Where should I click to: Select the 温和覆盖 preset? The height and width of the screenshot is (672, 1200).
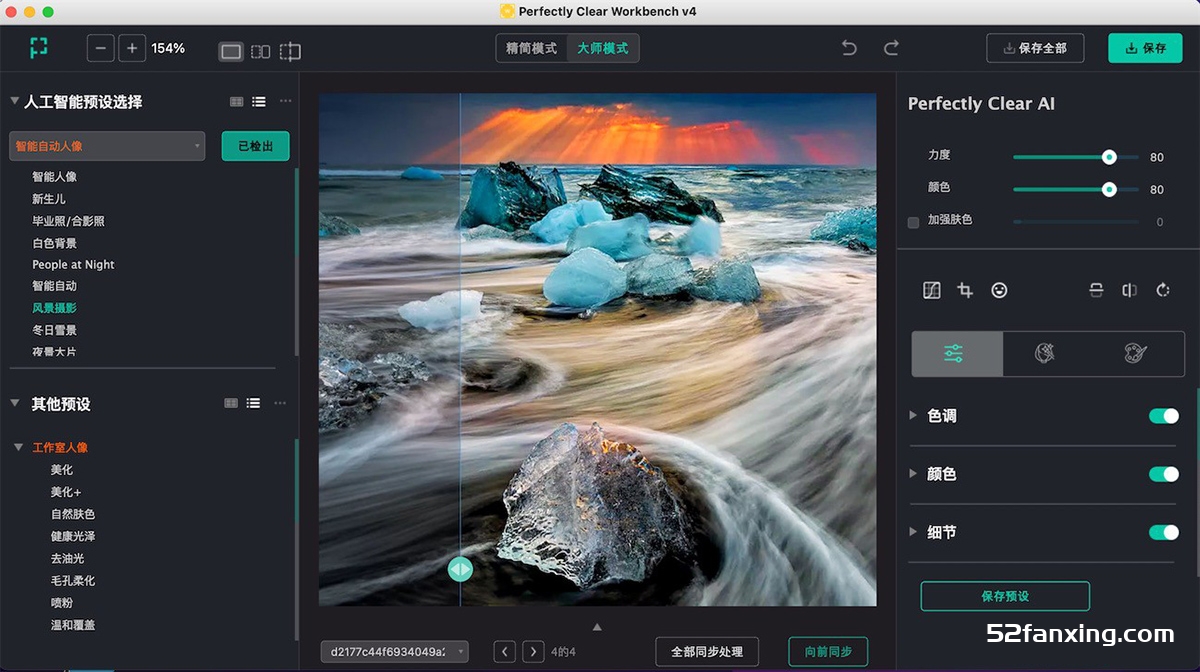point(73,625)
